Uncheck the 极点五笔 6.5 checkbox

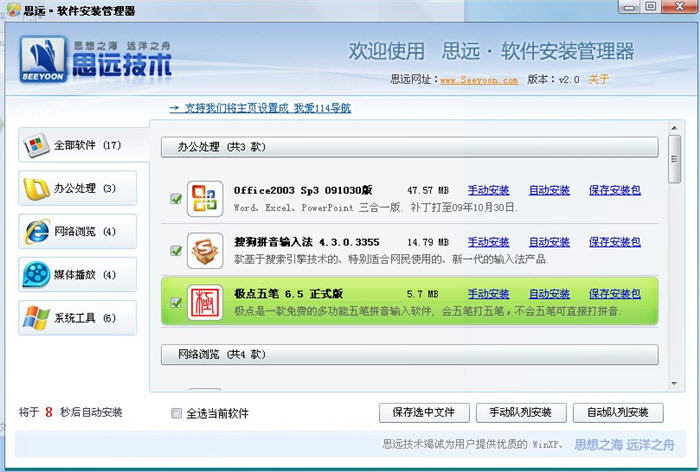[x=176, y=302]
